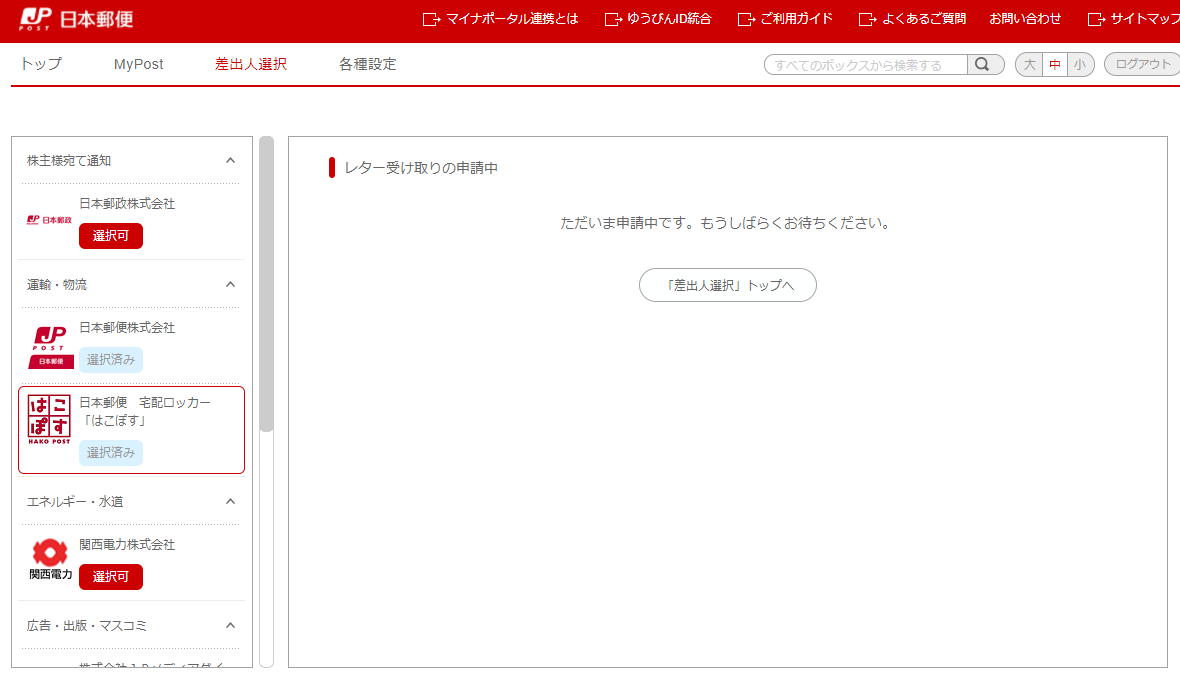Click the 運輸・物流 category heading
1180x681 pixels.
pos(57,284)
